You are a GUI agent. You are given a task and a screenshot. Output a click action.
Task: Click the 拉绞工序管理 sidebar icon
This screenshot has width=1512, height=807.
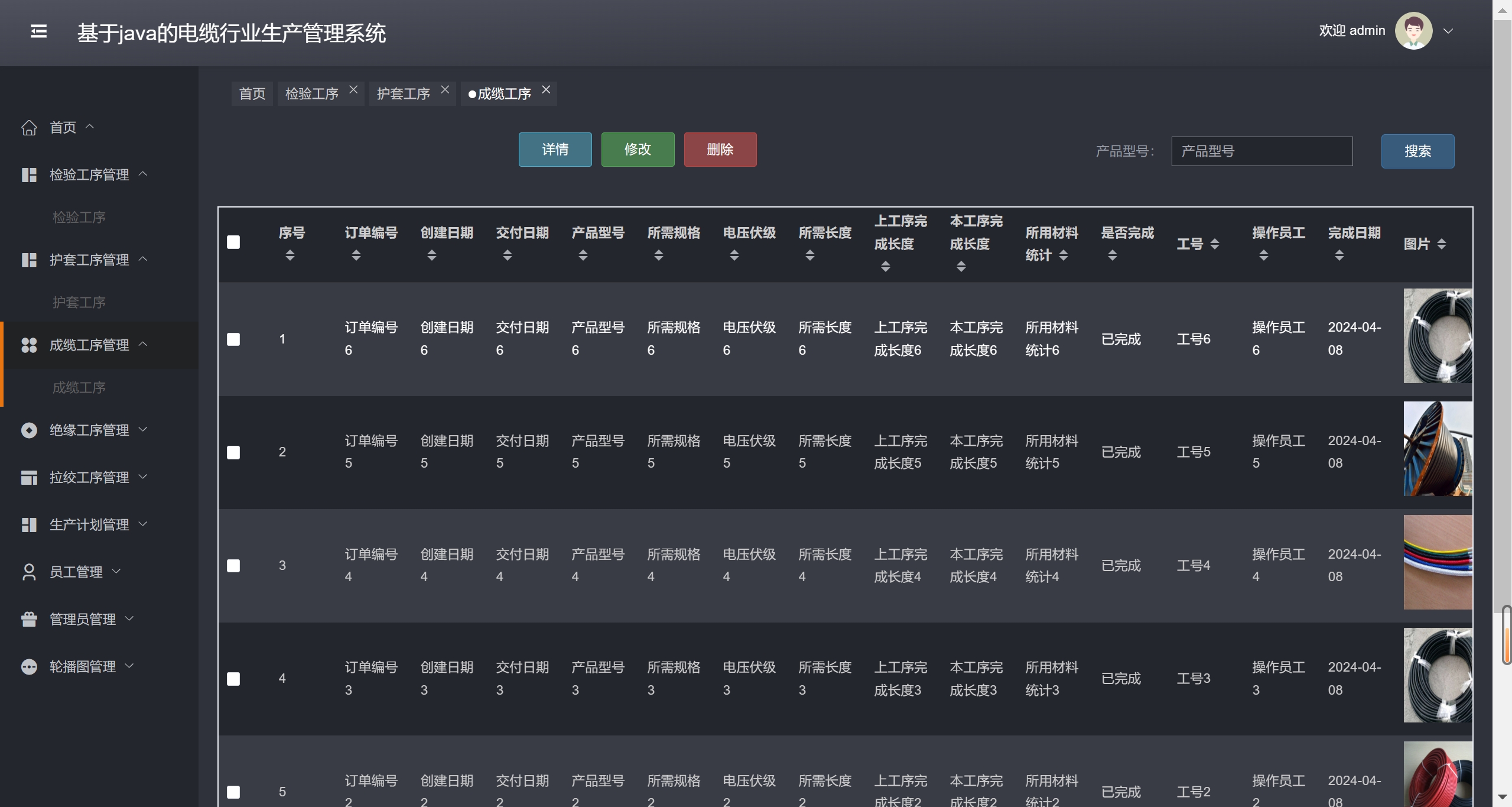[29, 478]
